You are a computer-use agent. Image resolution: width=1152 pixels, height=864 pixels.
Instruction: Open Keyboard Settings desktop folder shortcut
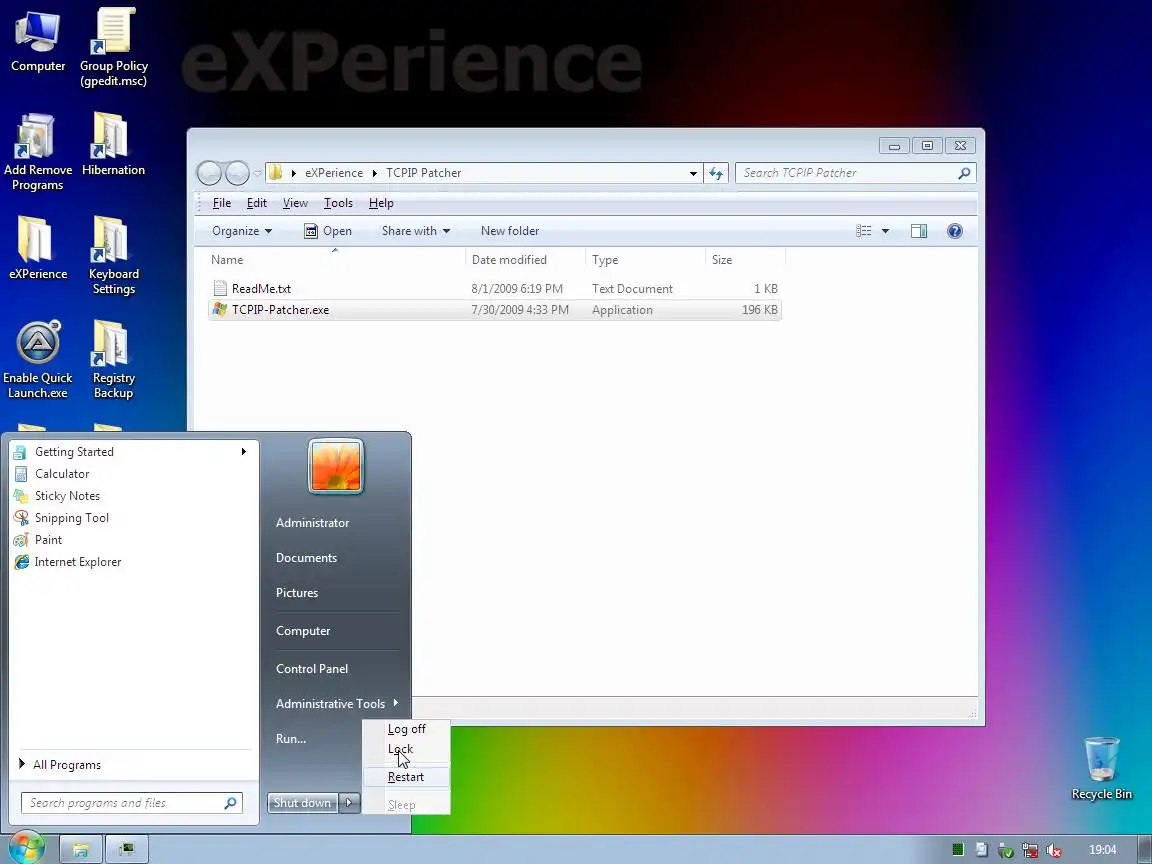click(x=113, y=256)
